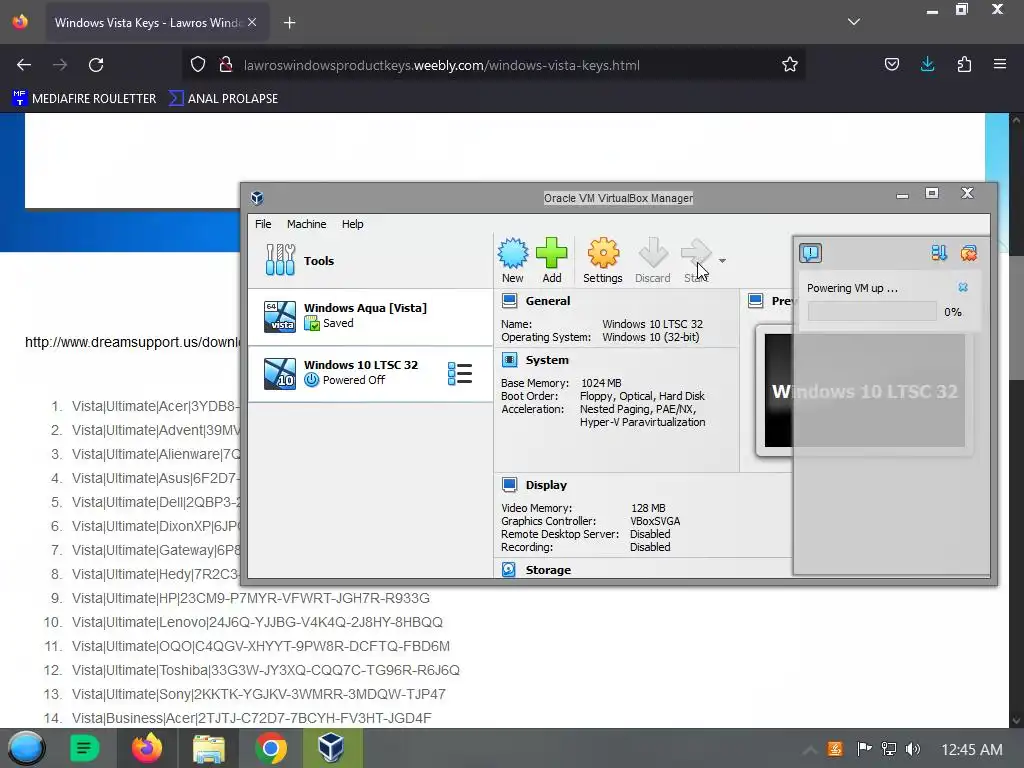Click the Storage section header
This screenshot has height=768, width=1024.
pyautogui.click(x=548, y=570)
